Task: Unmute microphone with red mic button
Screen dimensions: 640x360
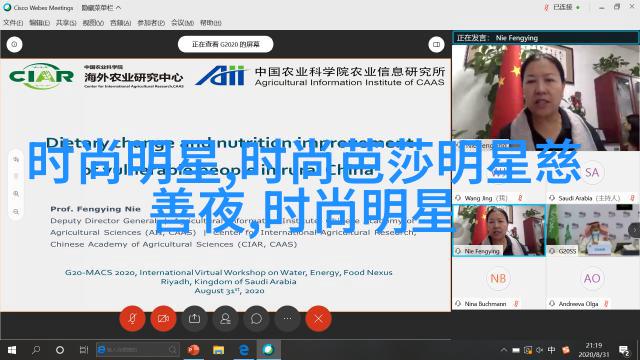Action: pyautogui.click(x=132, y=319)
